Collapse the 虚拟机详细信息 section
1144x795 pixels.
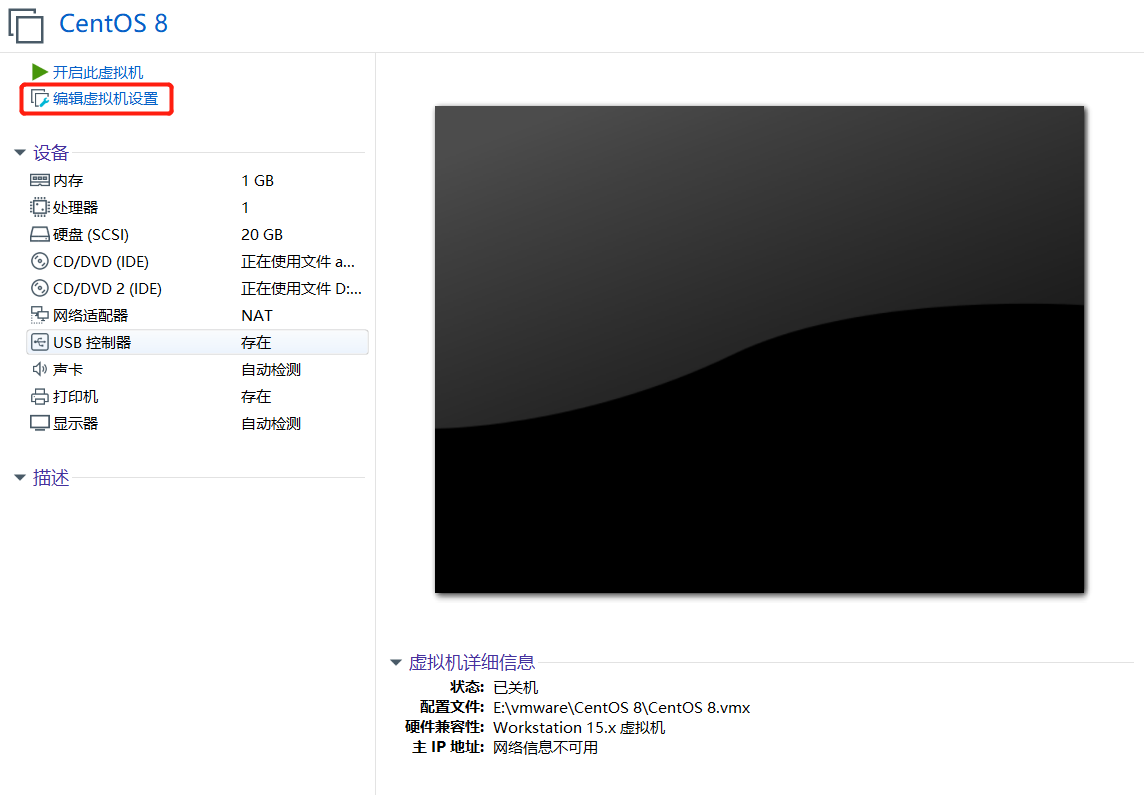pos(397,662)
